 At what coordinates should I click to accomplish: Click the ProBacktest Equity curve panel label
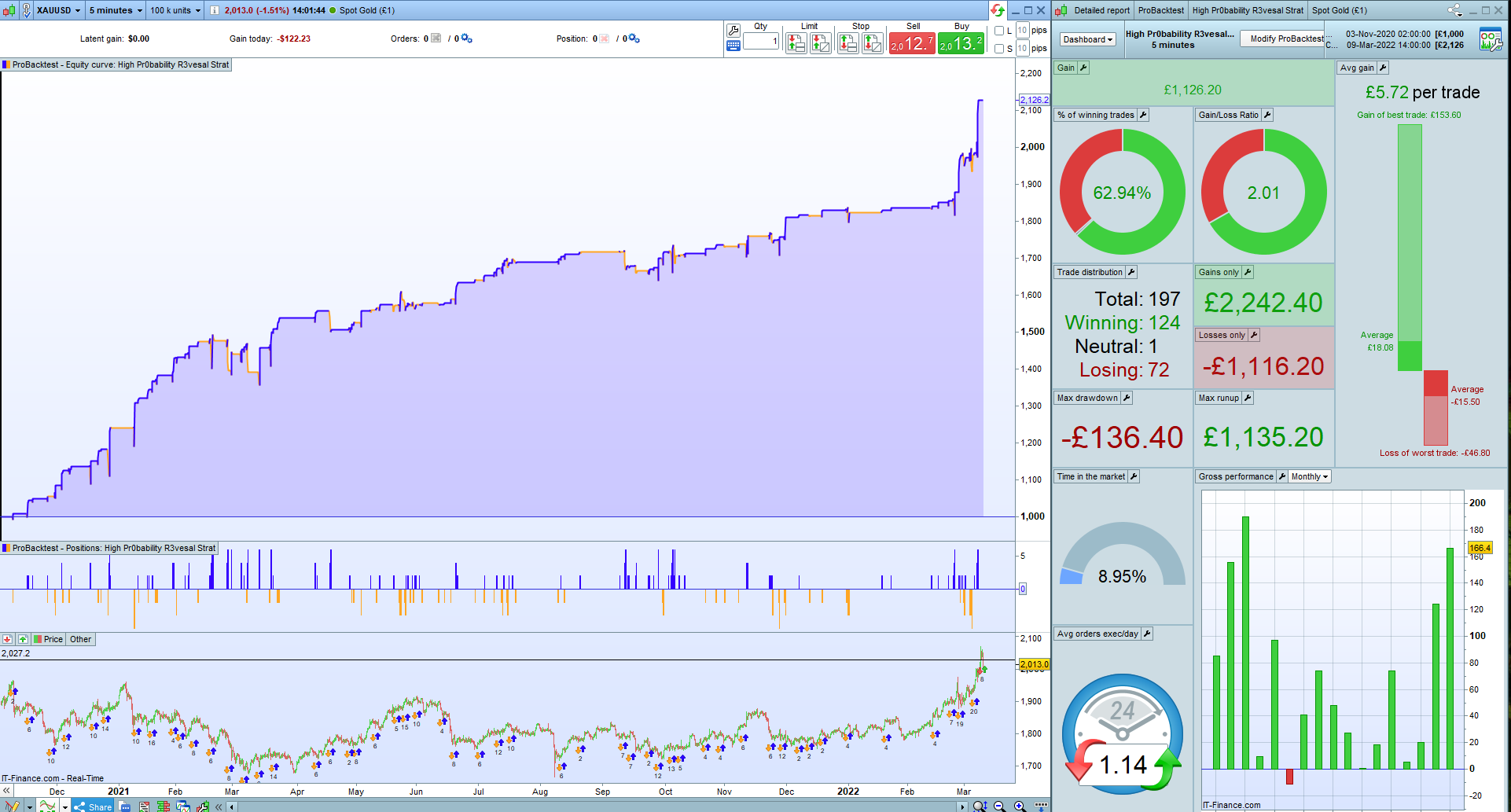pyautogui.click(x=116, y=64)
